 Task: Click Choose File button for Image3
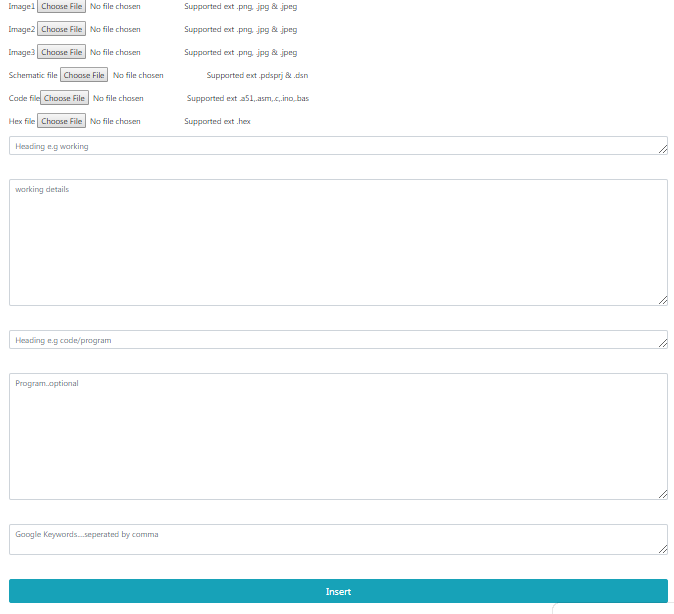tap(61, 52)
